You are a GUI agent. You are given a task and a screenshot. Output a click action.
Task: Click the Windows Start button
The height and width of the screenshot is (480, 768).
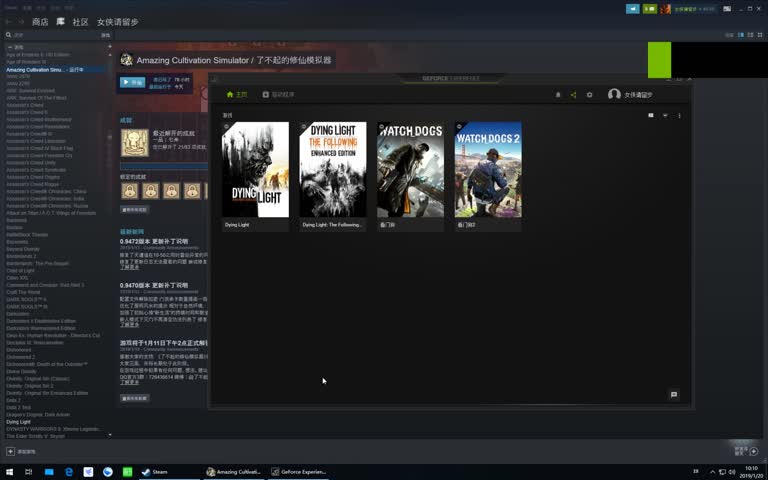click(x=10, y=471)
